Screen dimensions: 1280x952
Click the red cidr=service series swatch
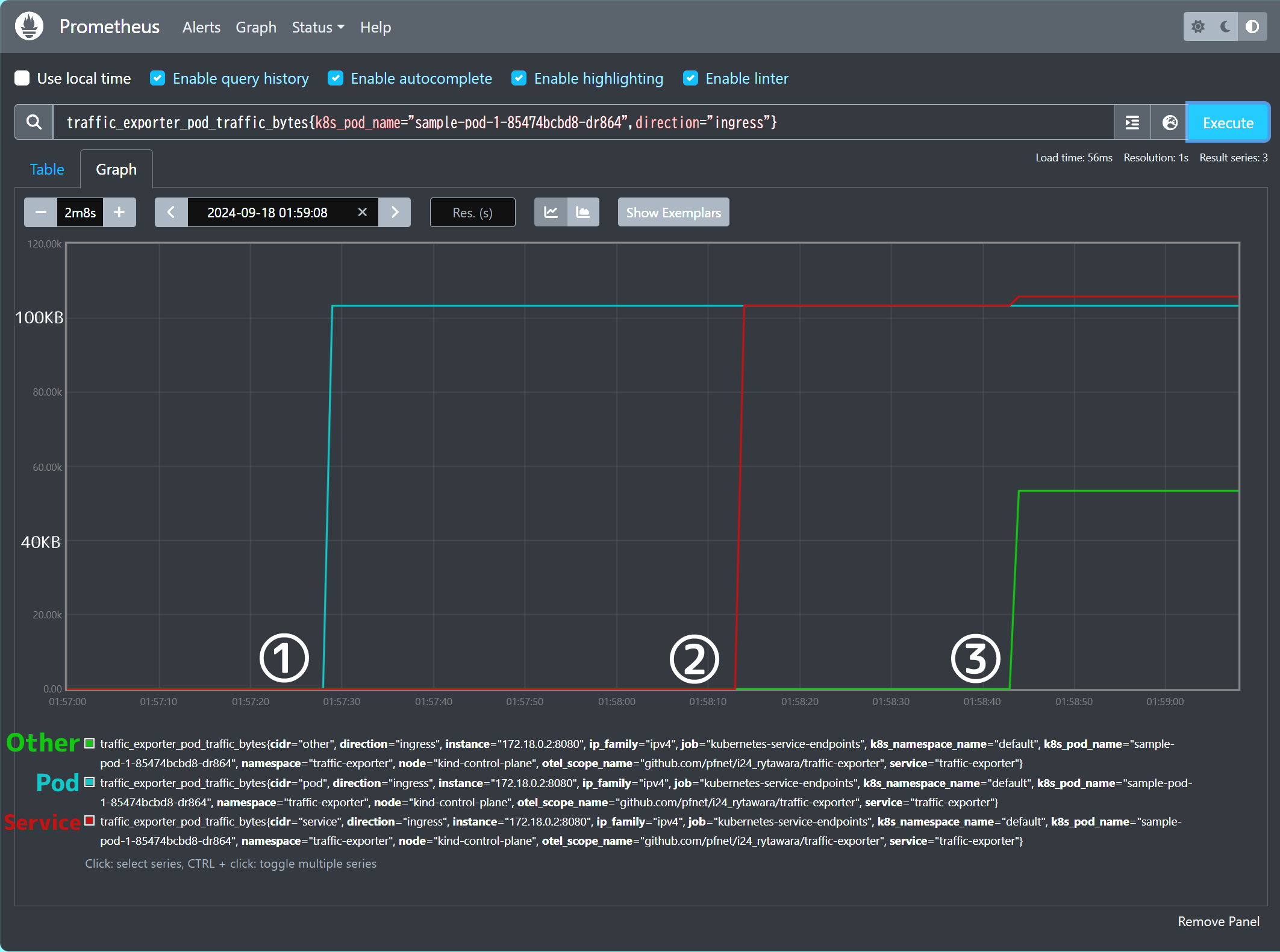tap(90, 821)
